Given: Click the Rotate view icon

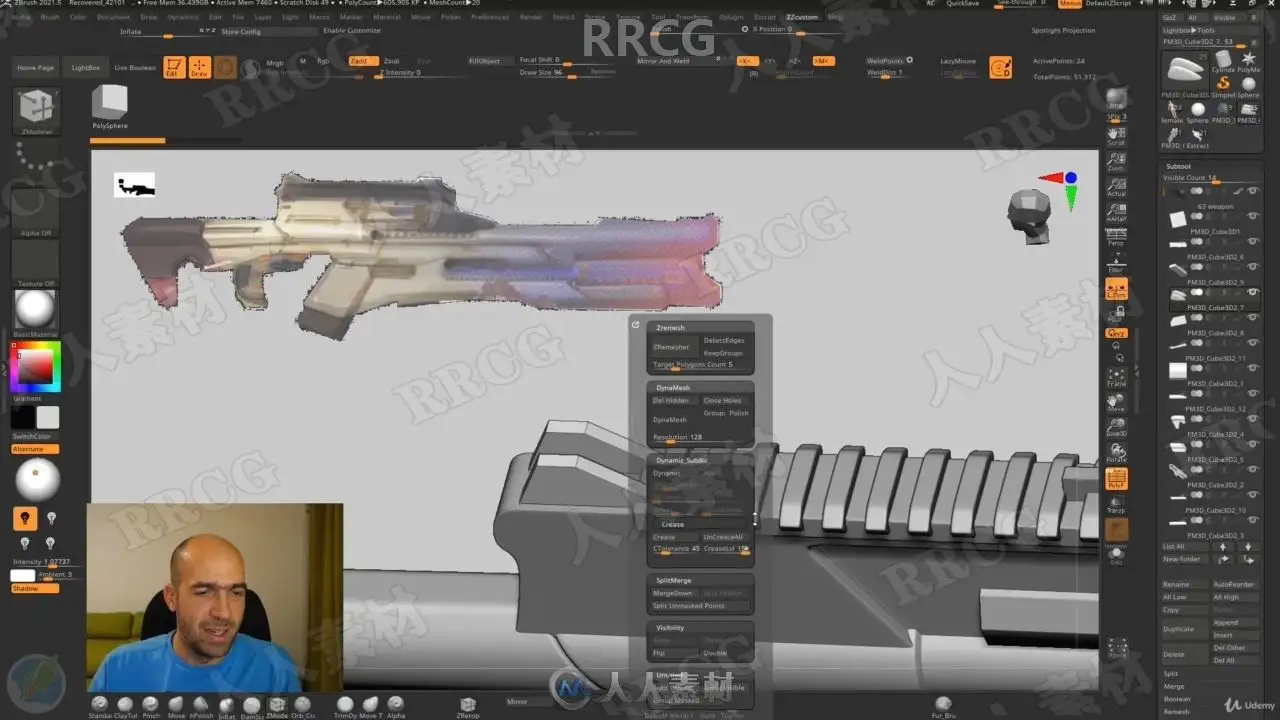Looking at the screenshot, I should (1116, 452).
